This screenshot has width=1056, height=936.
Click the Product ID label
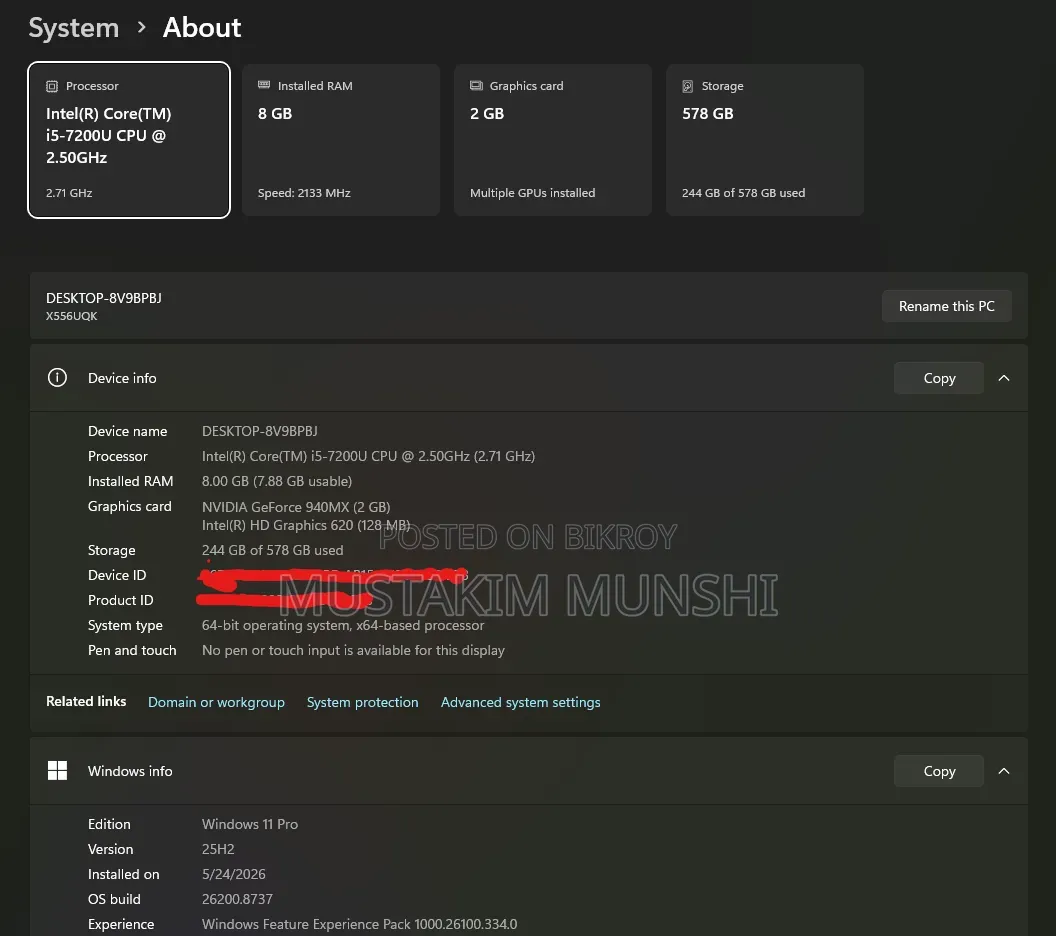(121, 600)
